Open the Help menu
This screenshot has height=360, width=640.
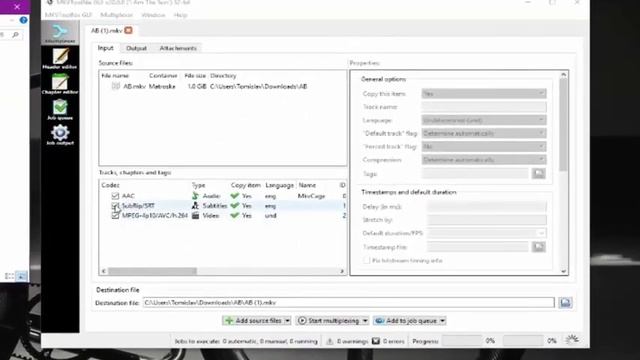[x=180, y=15]
